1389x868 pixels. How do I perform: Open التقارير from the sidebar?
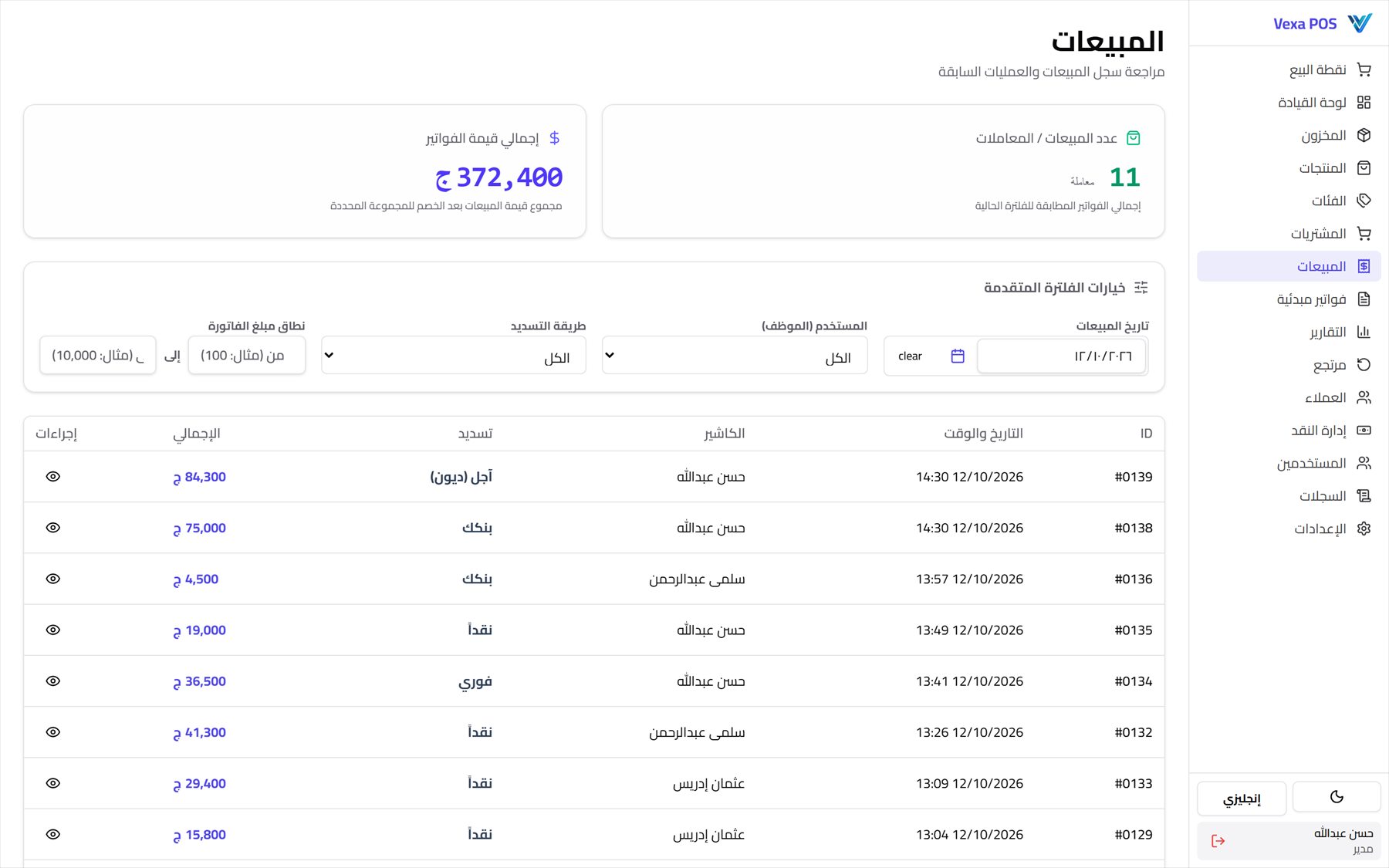point(1289,332)
